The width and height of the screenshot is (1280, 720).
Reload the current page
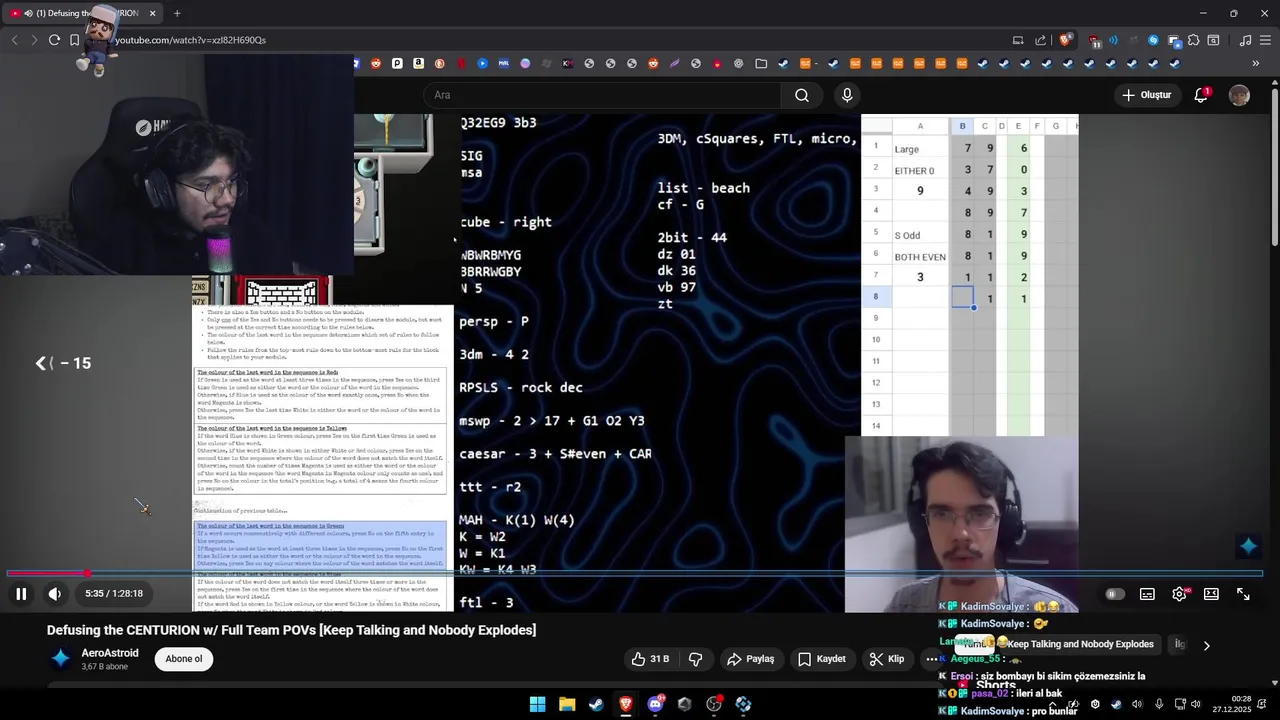pos(54,40)
